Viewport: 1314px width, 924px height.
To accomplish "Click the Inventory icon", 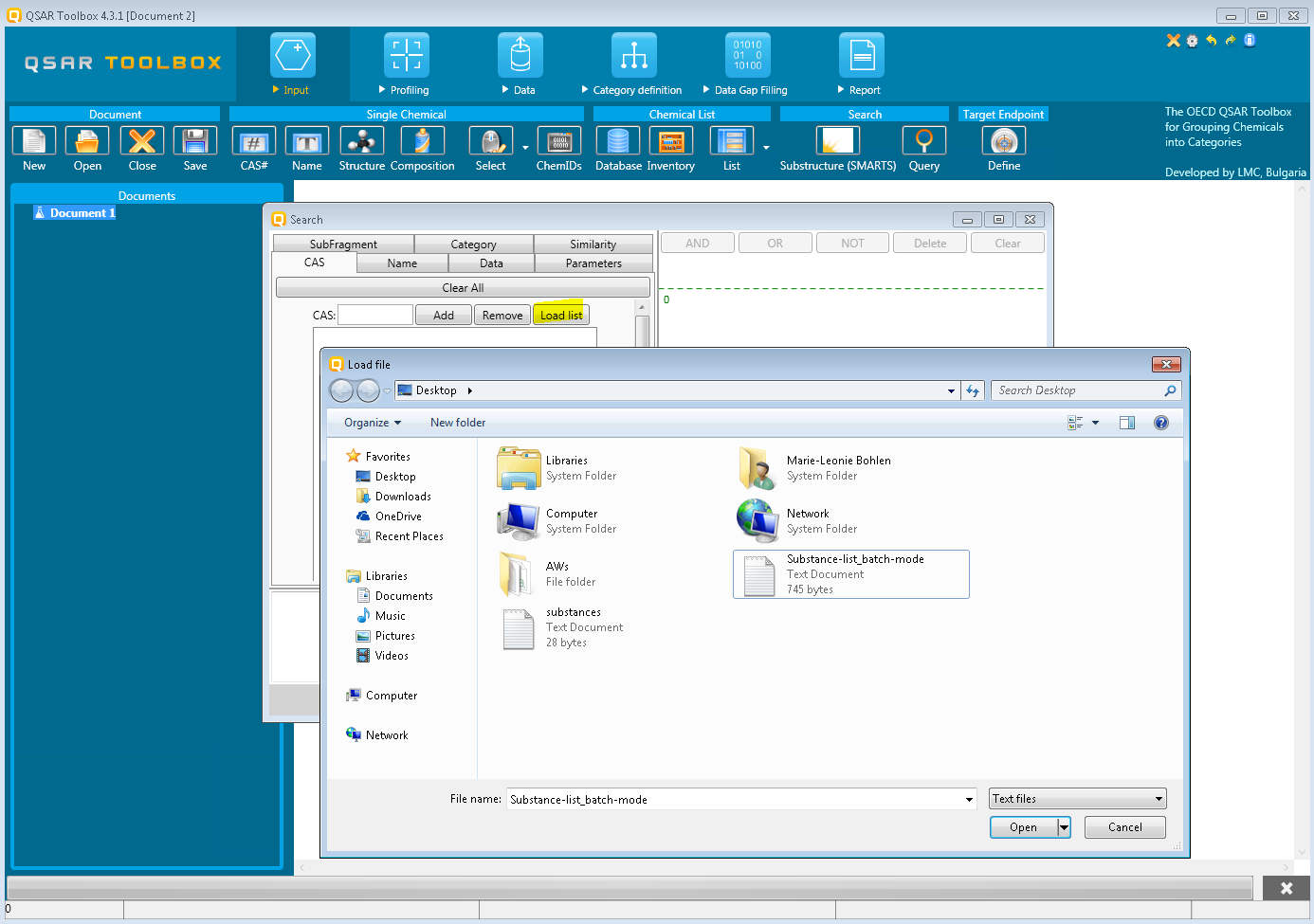I will tap(671, 141).
